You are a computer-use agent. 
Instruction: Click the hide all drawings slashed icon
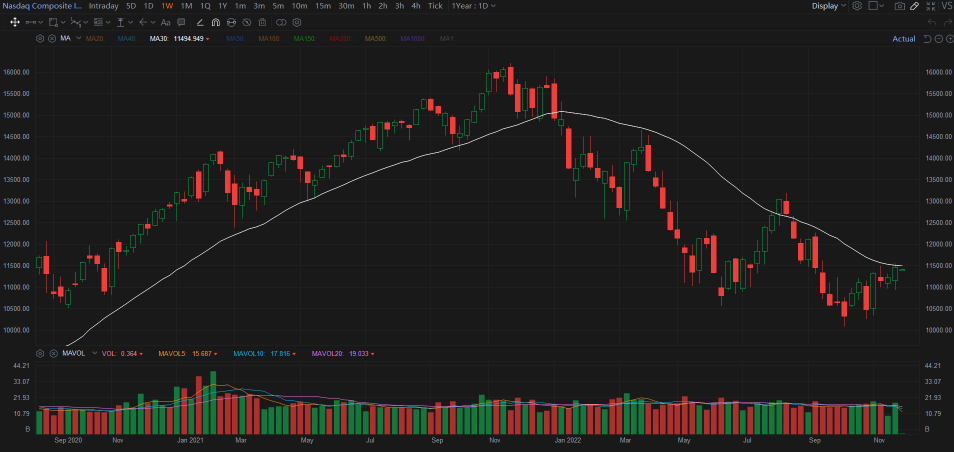click(246, 23)
